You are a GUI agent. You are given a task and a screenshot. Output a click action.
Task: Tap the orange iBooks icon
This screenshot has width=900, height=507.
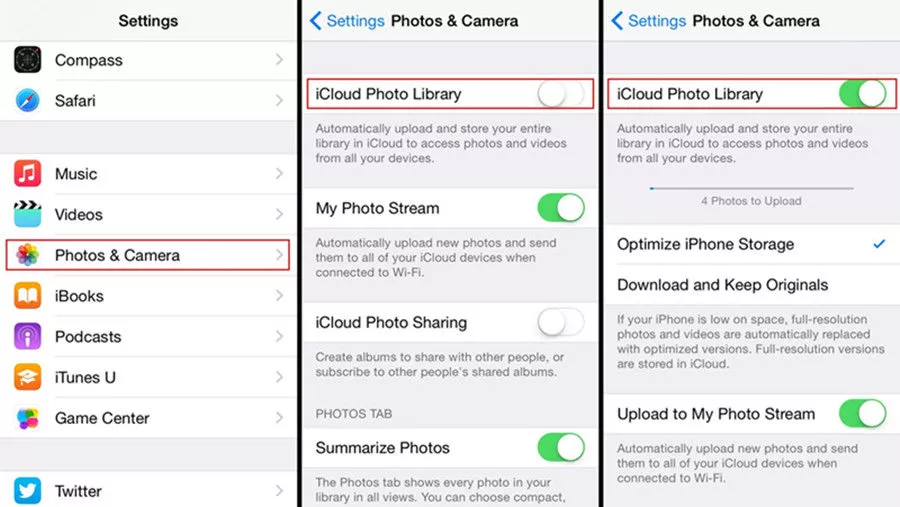(28, 296)
